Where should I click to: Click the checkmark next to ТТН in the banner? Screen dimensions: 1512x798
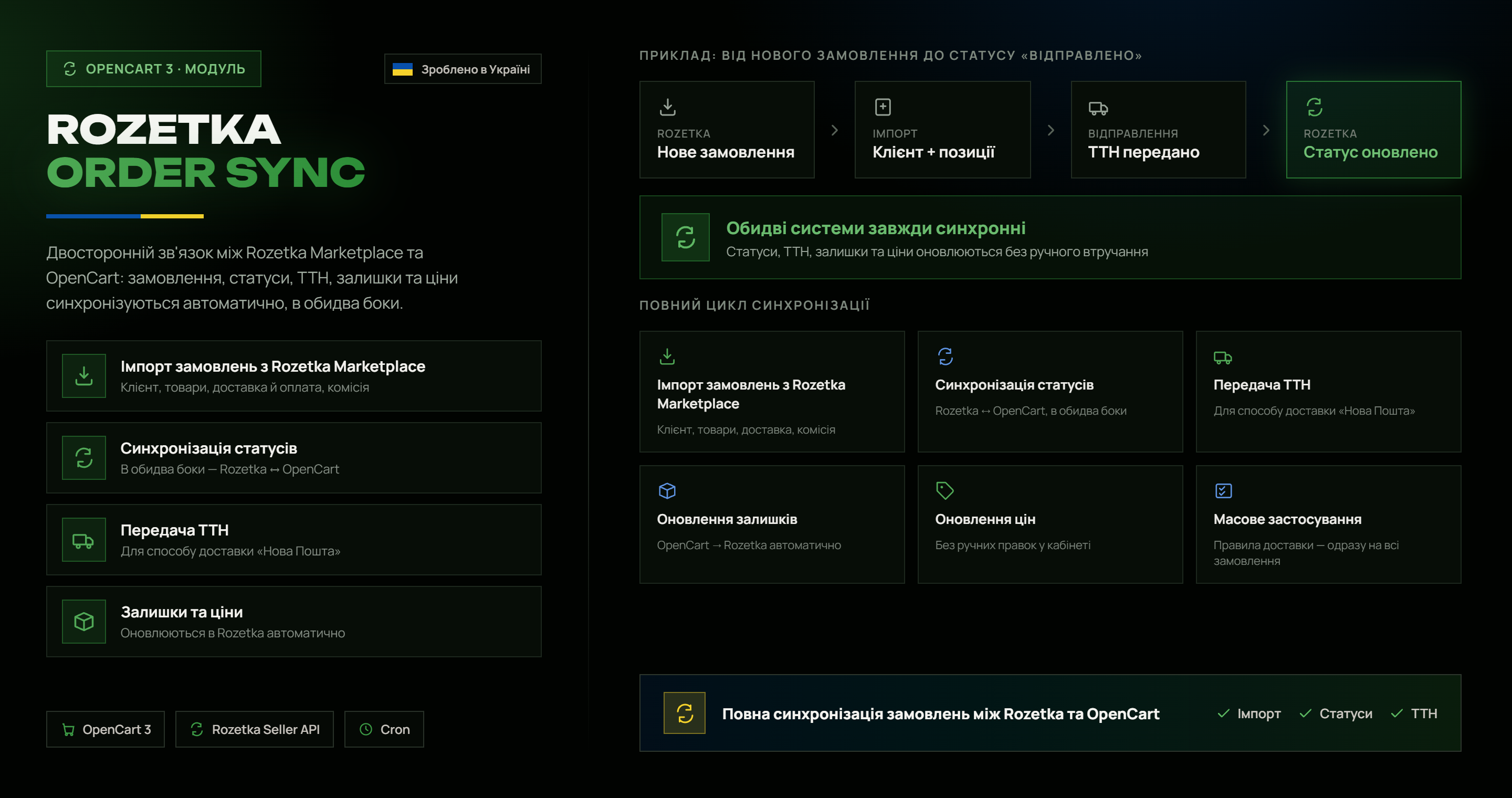pos(1397,713)
